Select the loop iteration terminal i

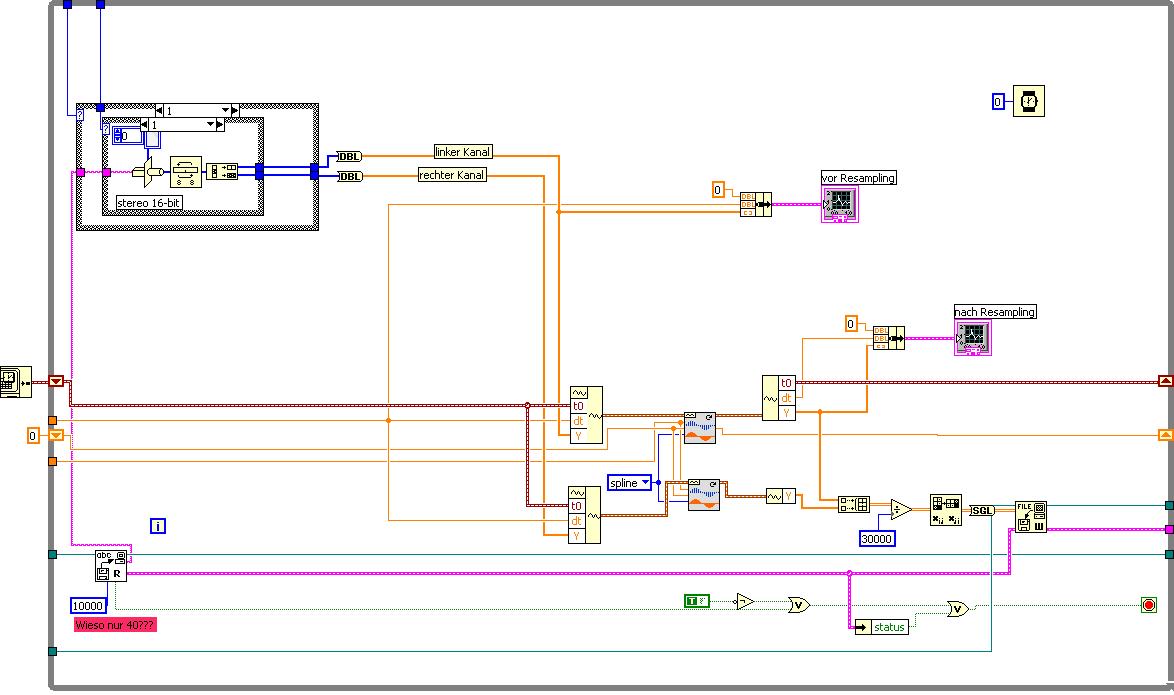158,526
